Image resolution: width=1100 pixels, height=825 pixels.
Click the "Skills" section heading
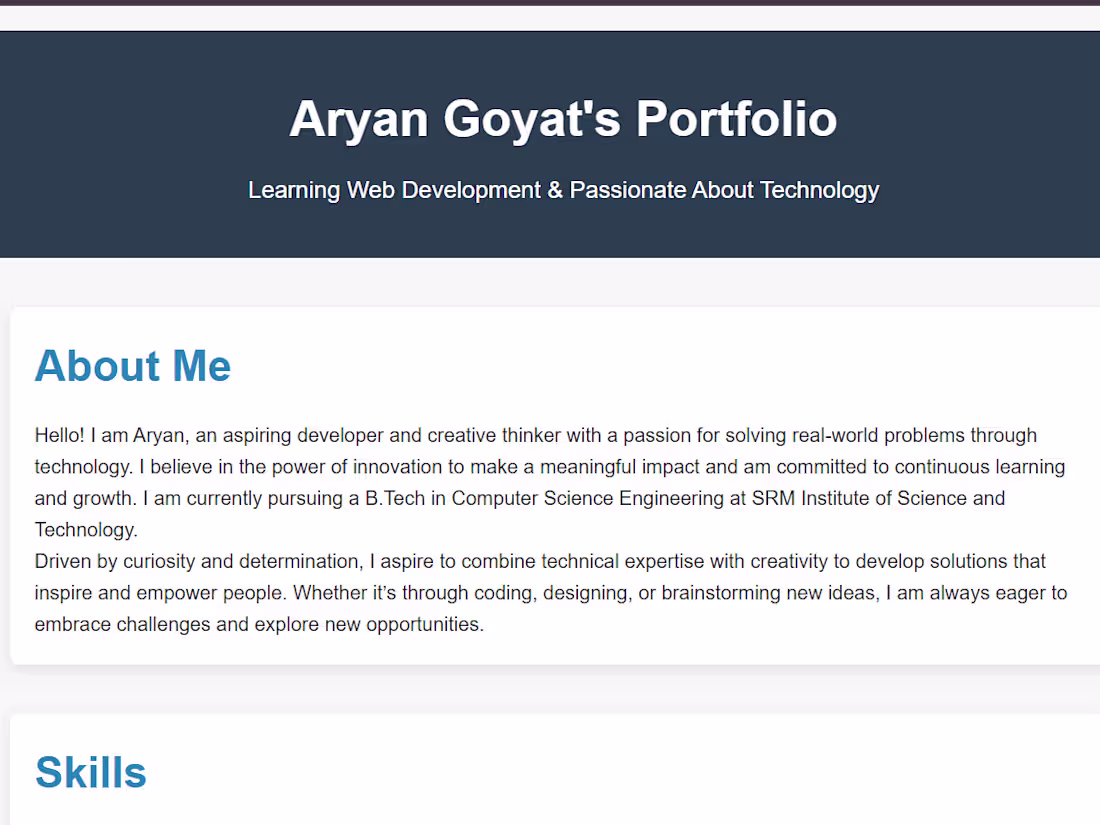coord(91,773)
